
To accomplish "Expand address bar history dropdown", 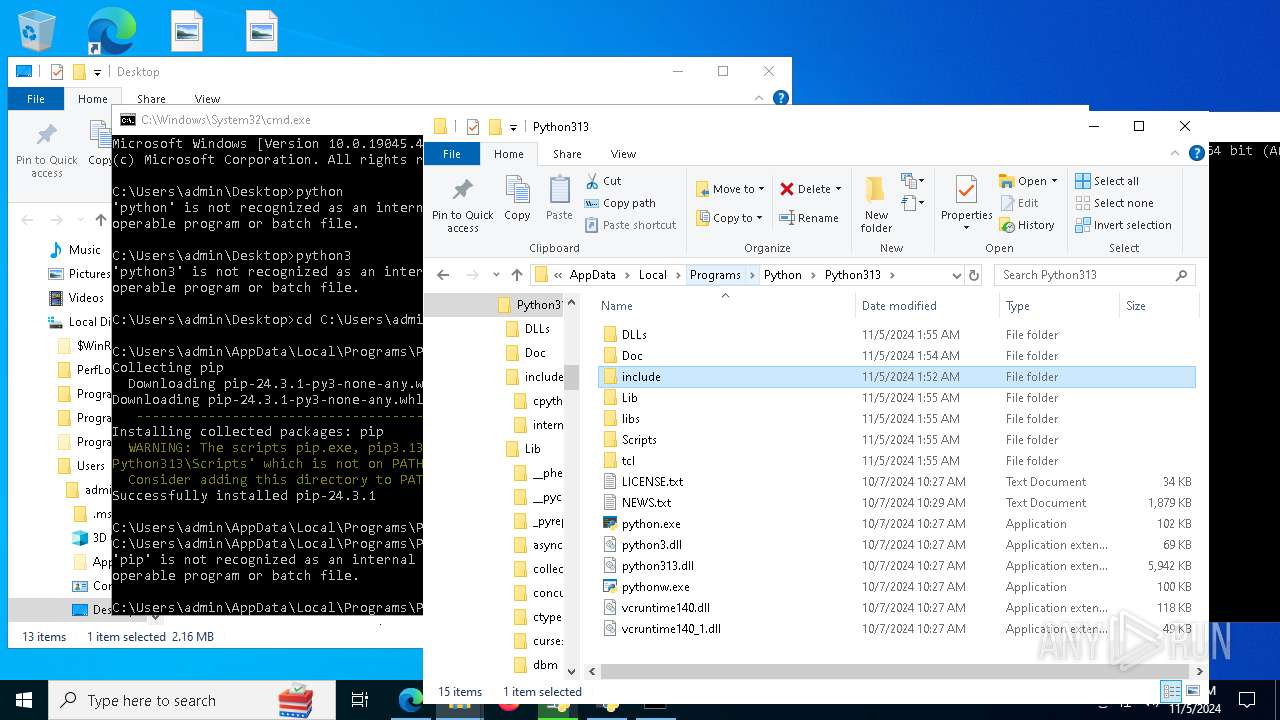I will [x=956, y=275].
